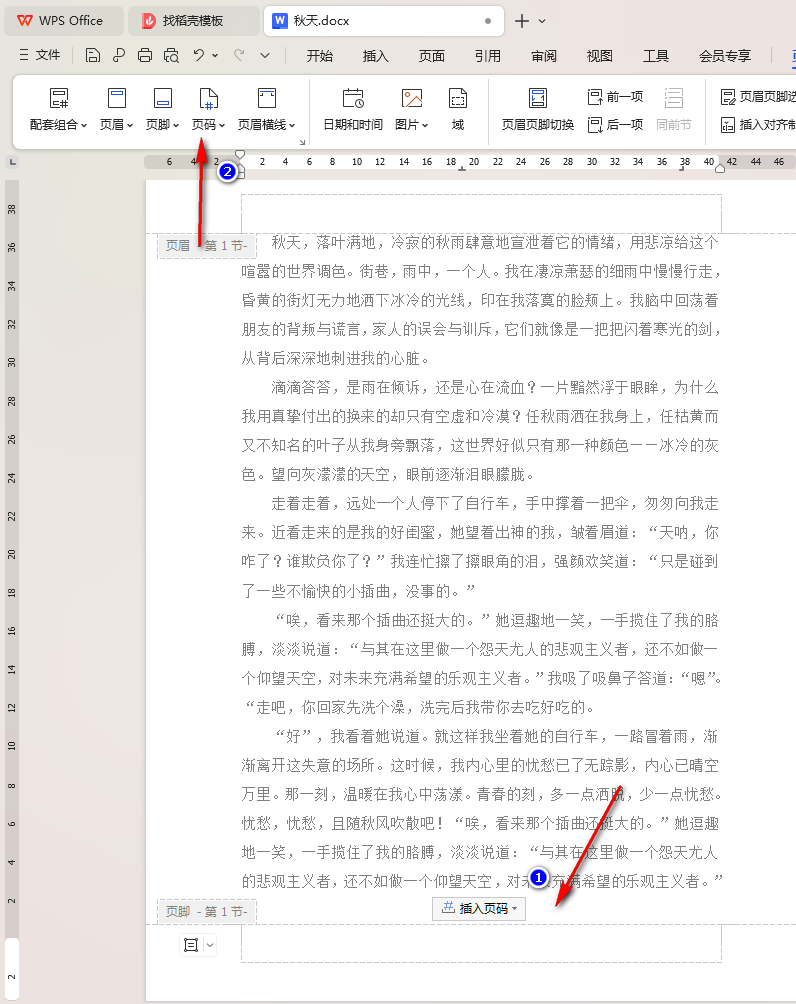
Task: Expand the 页眉横线 dropdown arrow
Action: [292, 125]
